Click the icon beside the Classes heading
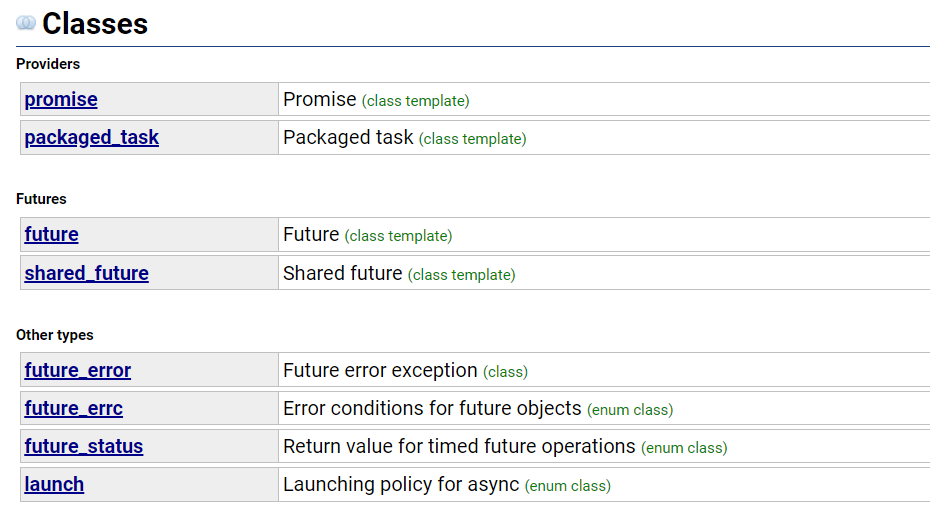This screenshot has height=512, width=930. pyautogui.click(x=26, y=23)
